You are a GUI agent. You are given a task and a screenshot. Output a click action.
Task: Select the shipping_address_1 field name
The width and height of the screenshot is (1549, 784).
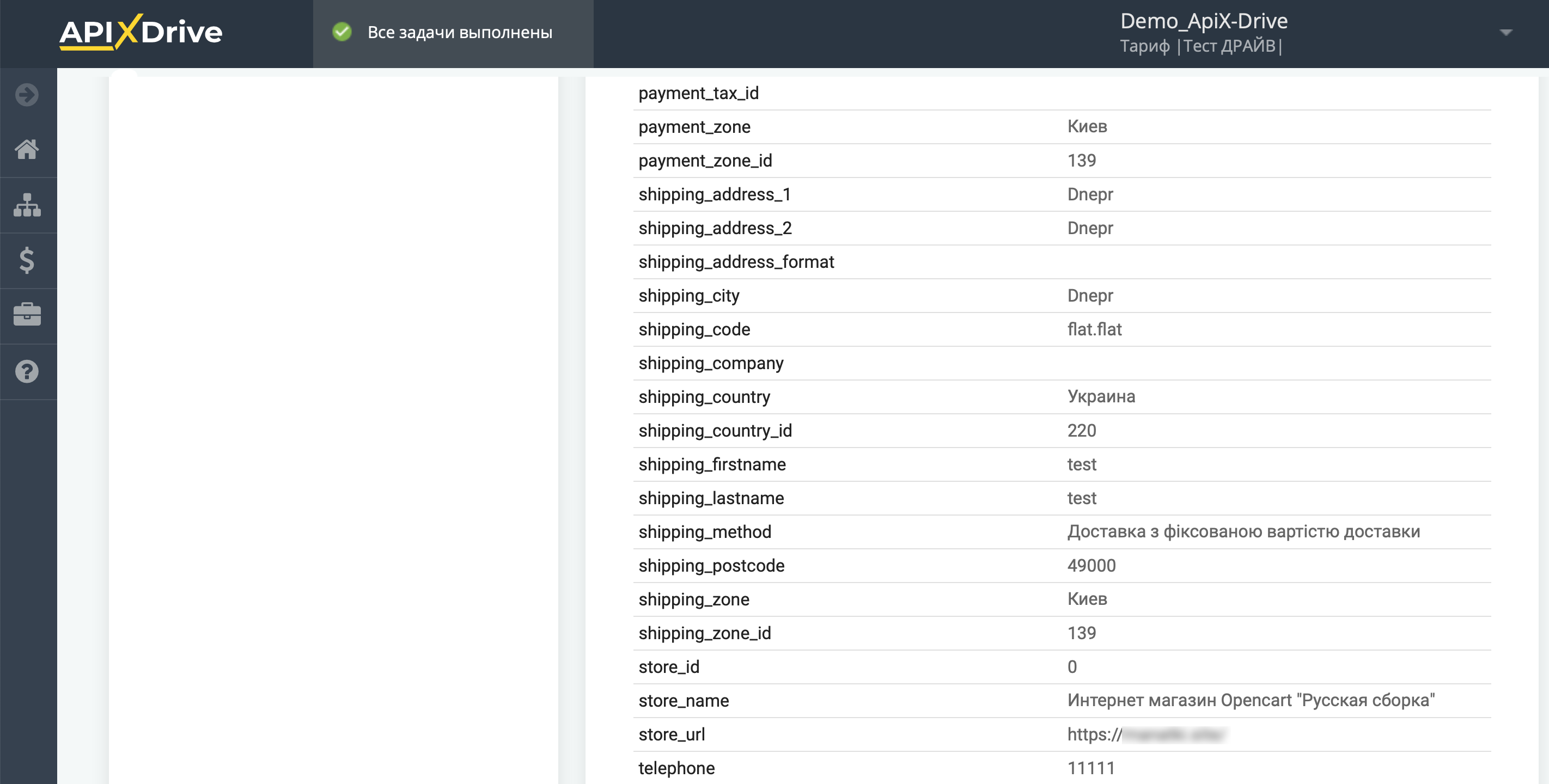715,194
